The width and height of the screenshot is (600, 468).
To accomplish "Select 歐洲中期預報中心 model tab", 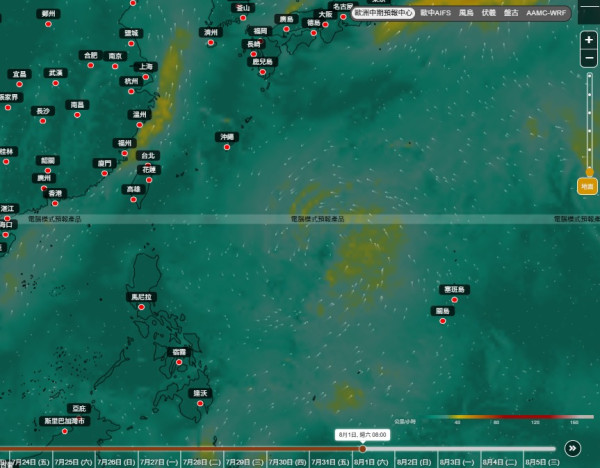I will 383,13.
